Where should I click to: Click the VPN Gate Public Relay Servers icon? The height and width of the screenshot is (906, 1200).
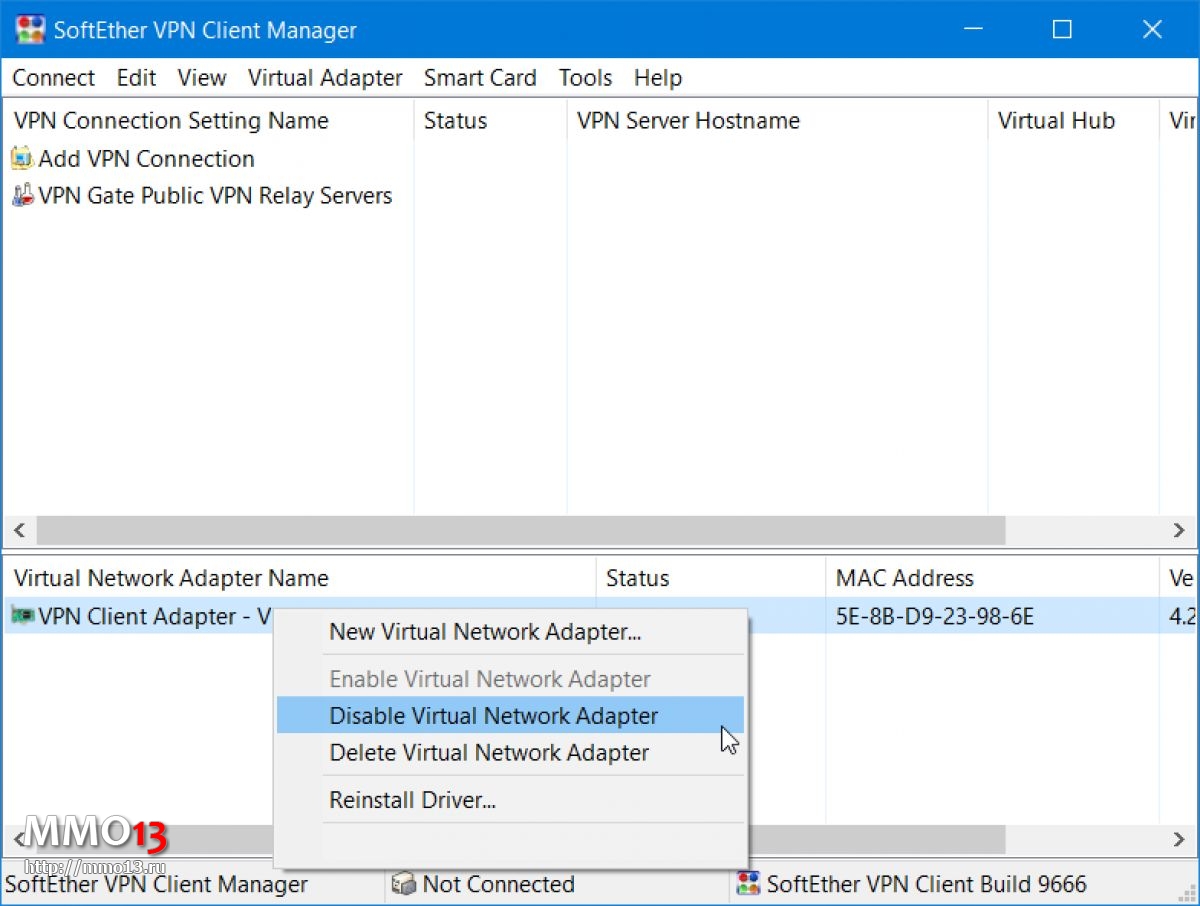[x=22, y=195]
